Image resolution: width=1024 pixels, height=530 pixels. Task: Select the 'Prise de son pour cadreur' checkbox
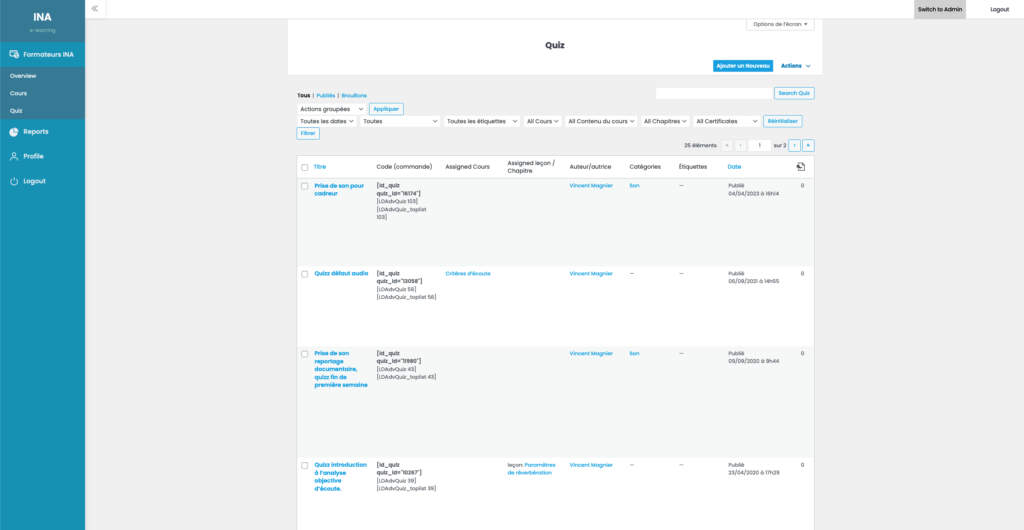coord(305,186)
